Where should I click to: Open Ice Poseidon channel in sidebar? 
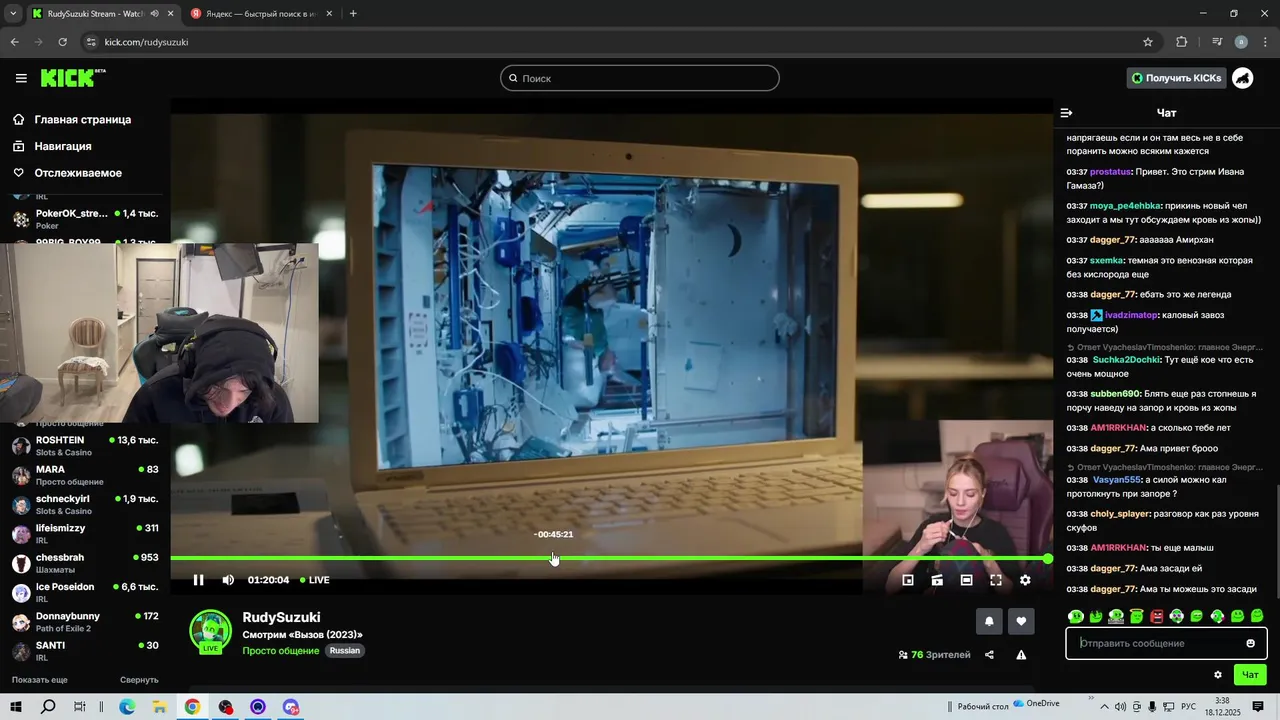click(85, 592)
